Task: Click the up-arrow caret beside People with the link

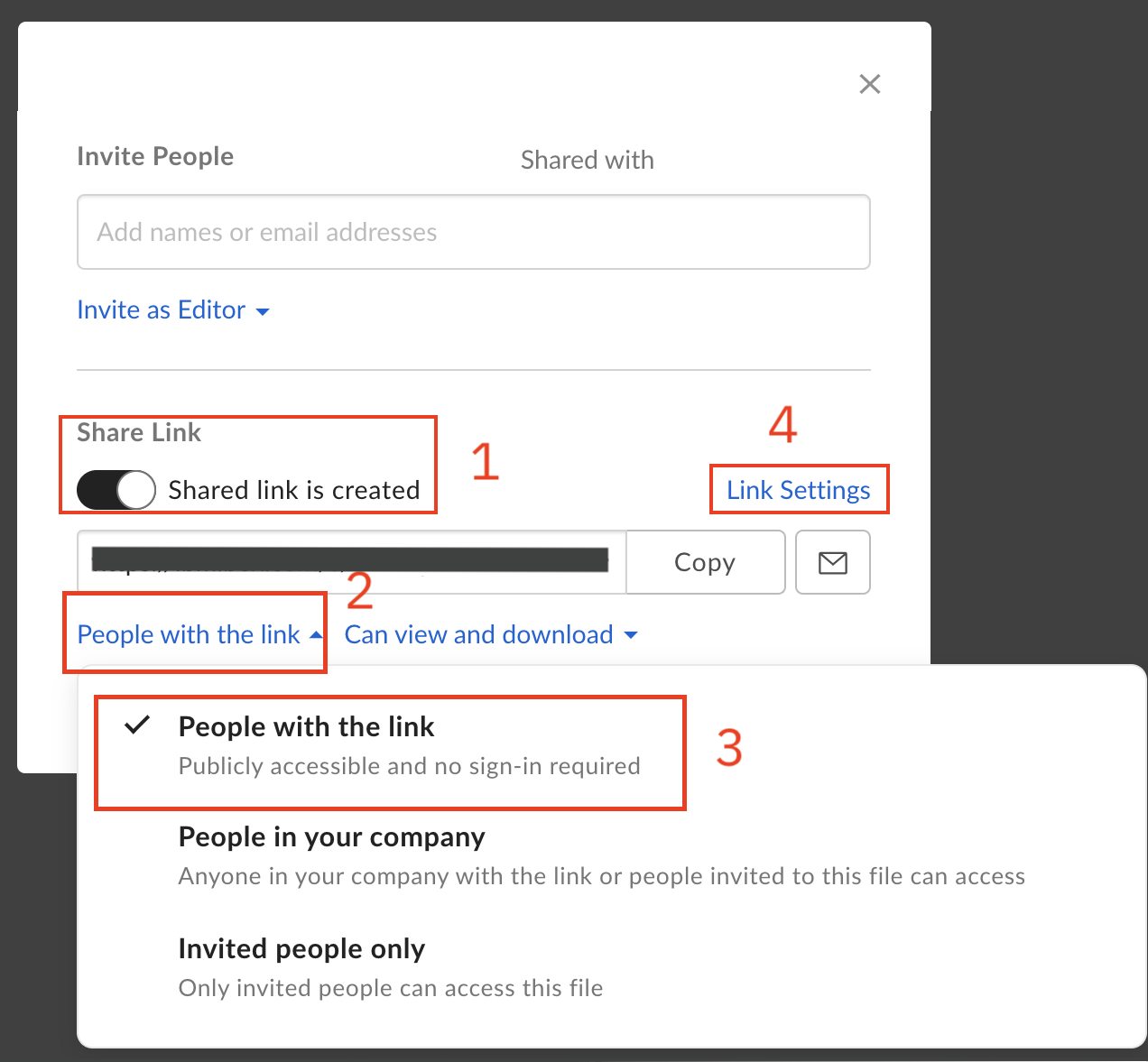Action: click(x=316, y=635)
